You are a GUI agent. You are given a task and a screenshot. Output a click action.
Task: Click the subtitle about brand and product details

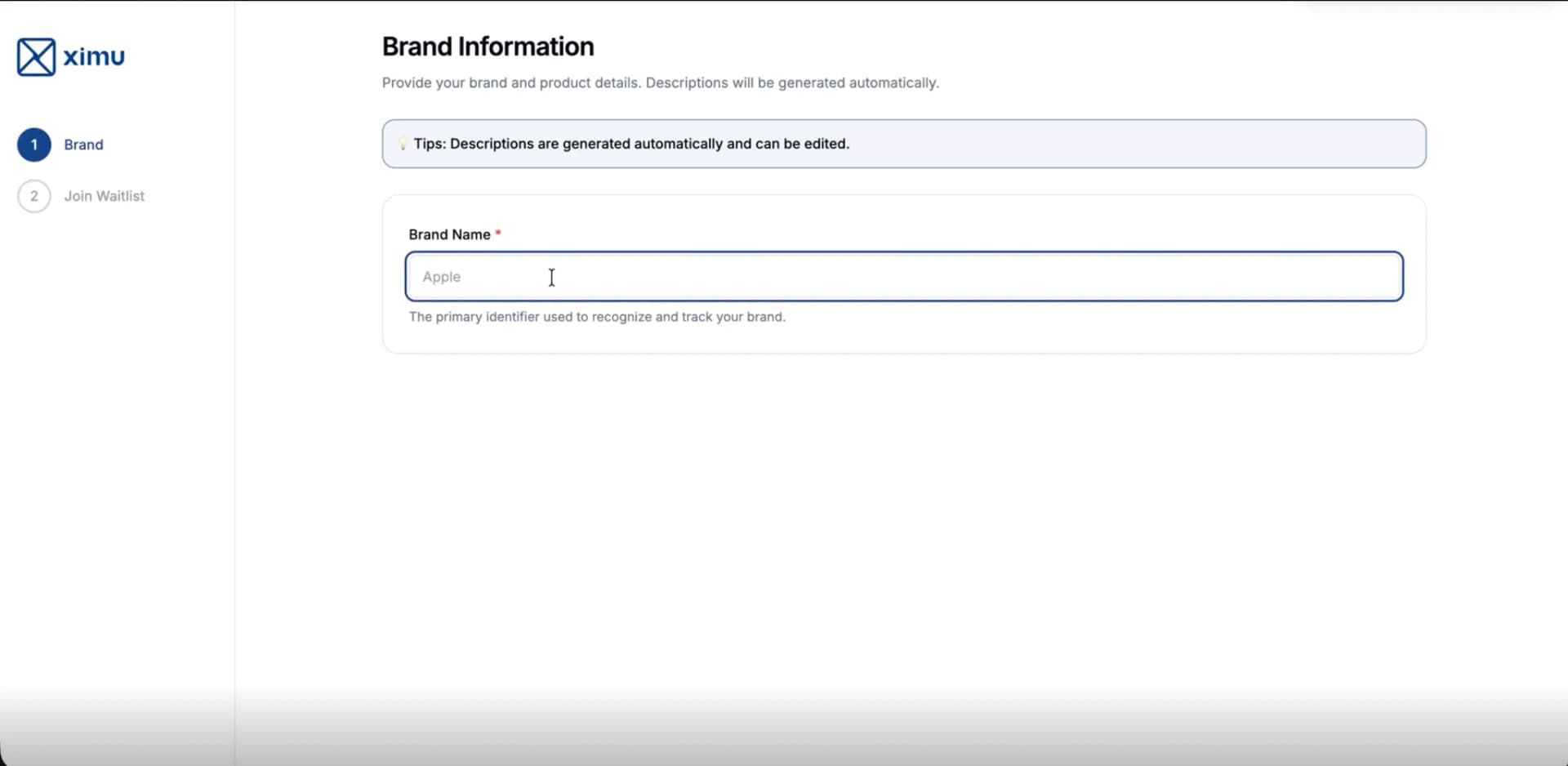[x=660, y=82]
